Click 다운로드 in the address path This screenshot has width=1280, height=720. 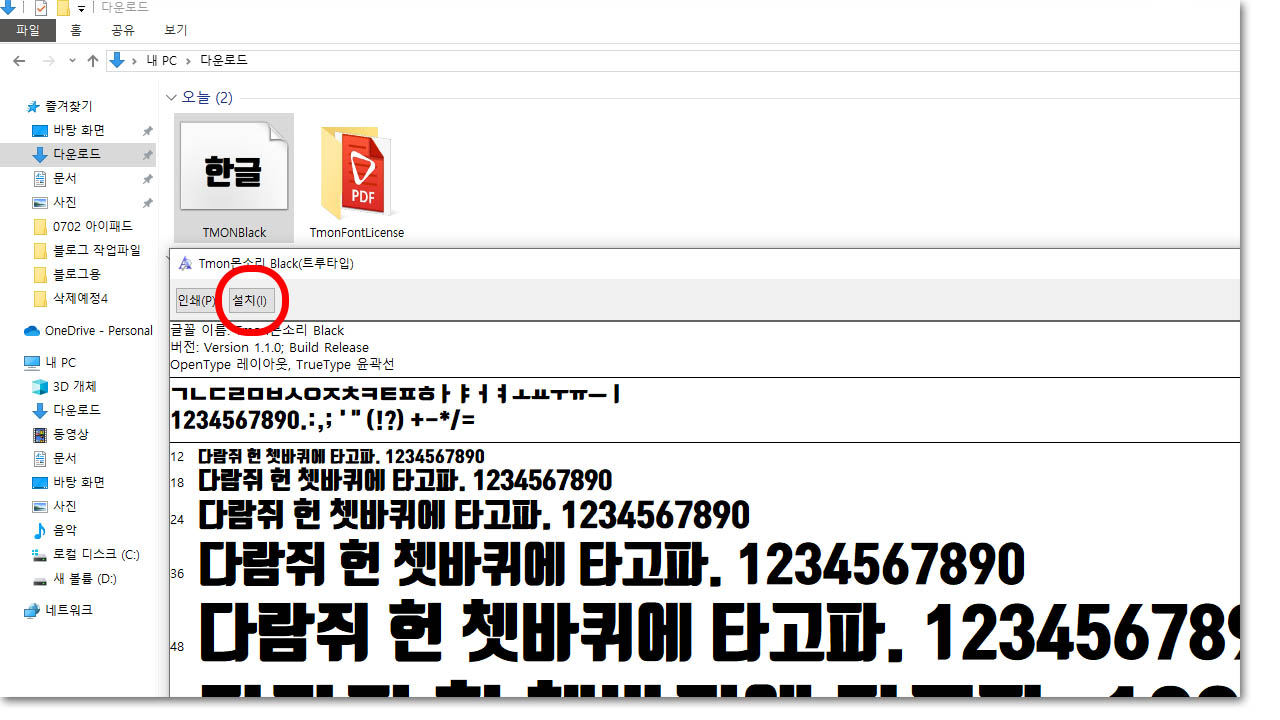tap(224, 61)
